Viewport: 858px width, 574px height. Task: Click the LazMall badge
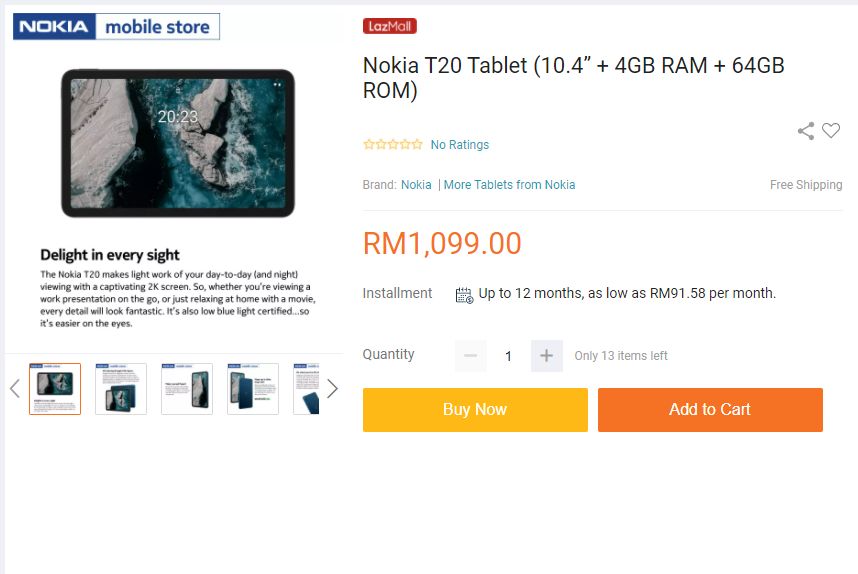[390, 26]
